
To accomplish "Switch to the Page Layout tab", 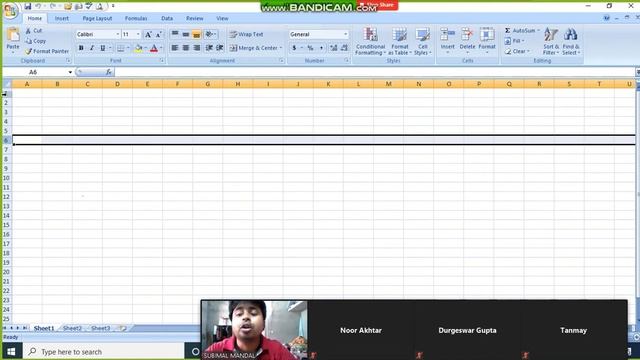I will (x=97, y=18).
